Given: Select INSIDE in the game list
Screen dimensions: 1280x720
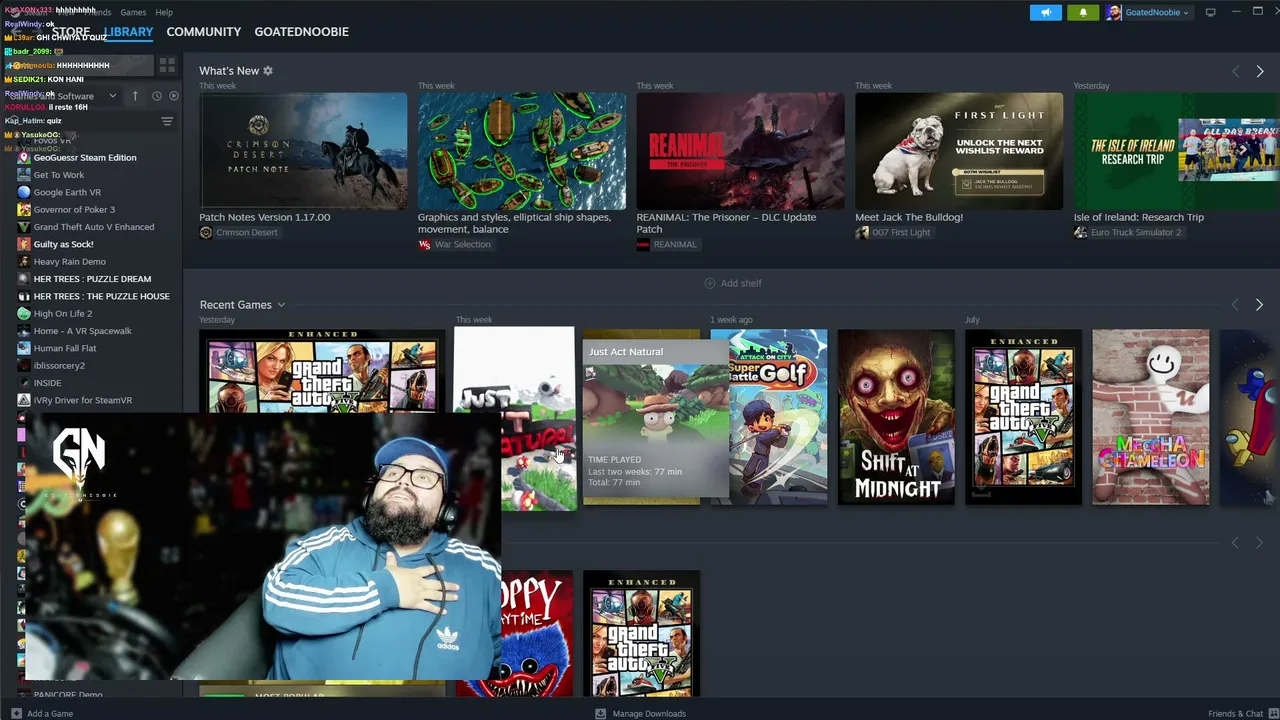Looking at the screenshot, I should point(47,383).
